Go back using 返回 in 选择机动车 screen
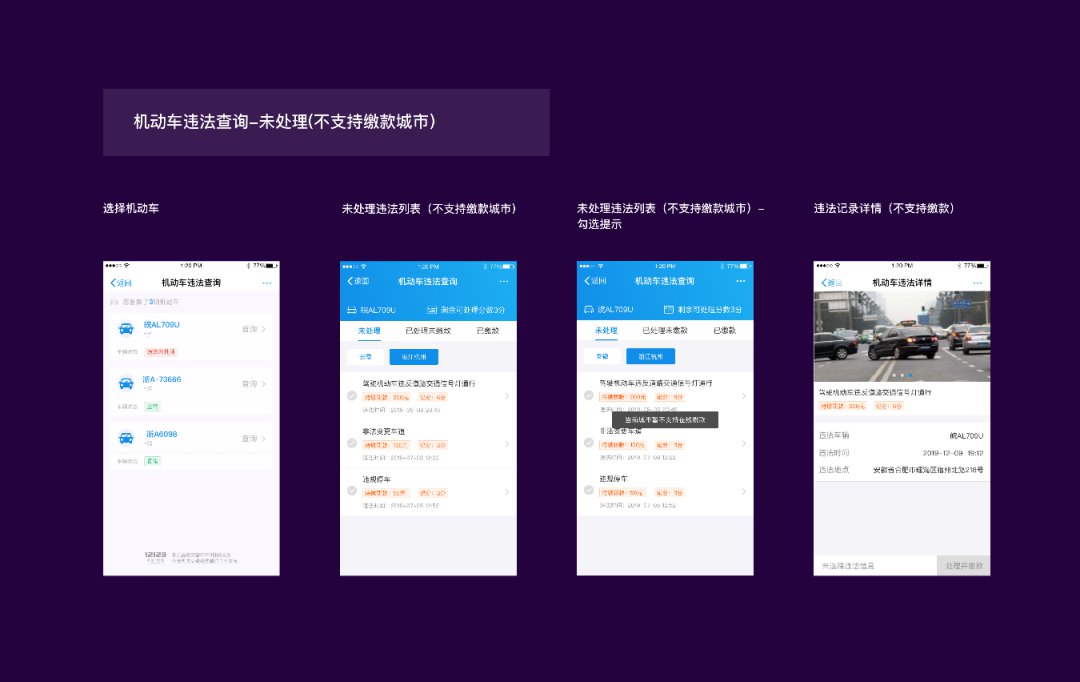Viewport: 1080px width, 682px height. coord(121,283)
